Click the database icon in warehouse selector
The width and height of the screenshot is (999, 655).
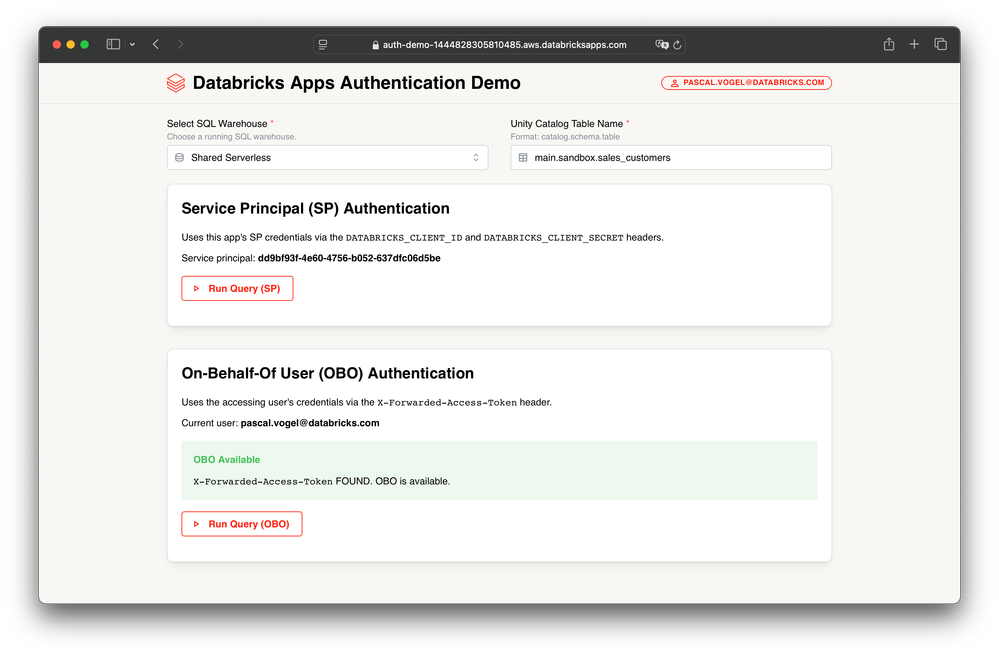point(180,157)
